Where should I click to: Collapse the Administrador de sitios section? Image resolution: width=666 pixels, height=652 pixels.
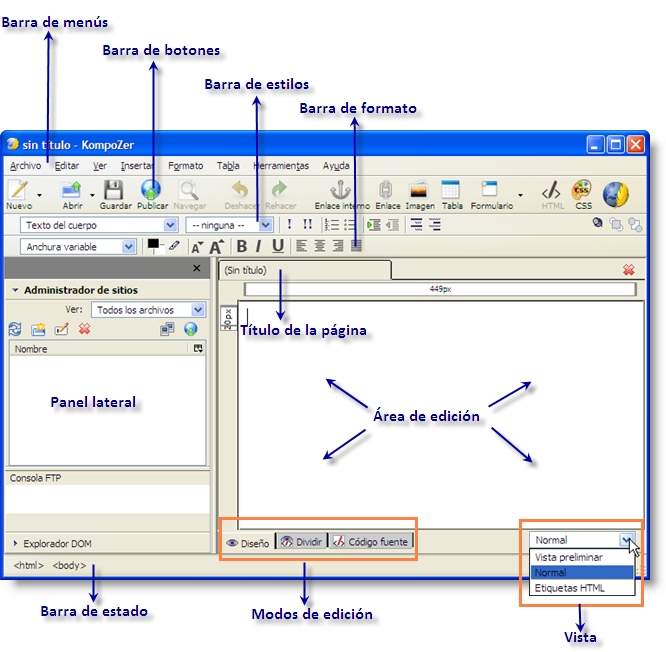point(15,290)
